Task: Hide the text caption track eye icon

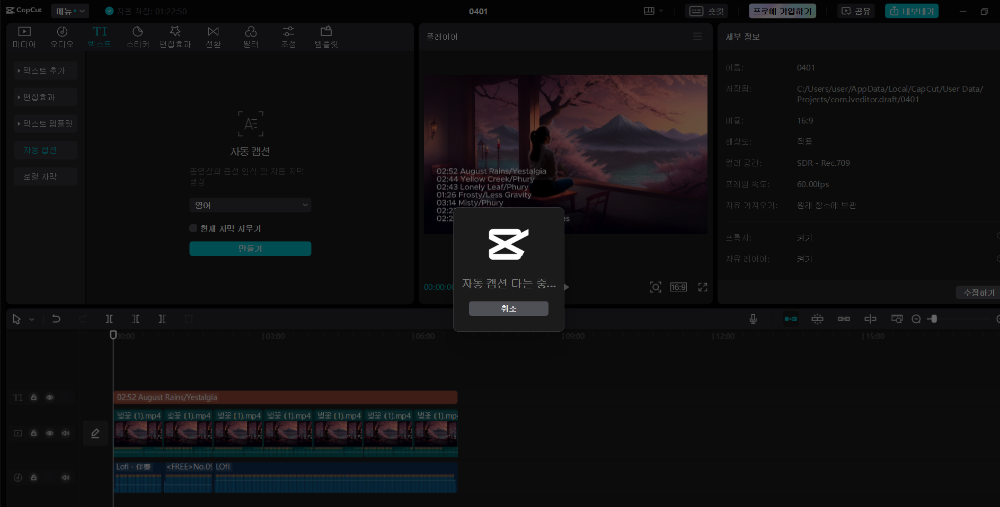Action: pos(50,397)
